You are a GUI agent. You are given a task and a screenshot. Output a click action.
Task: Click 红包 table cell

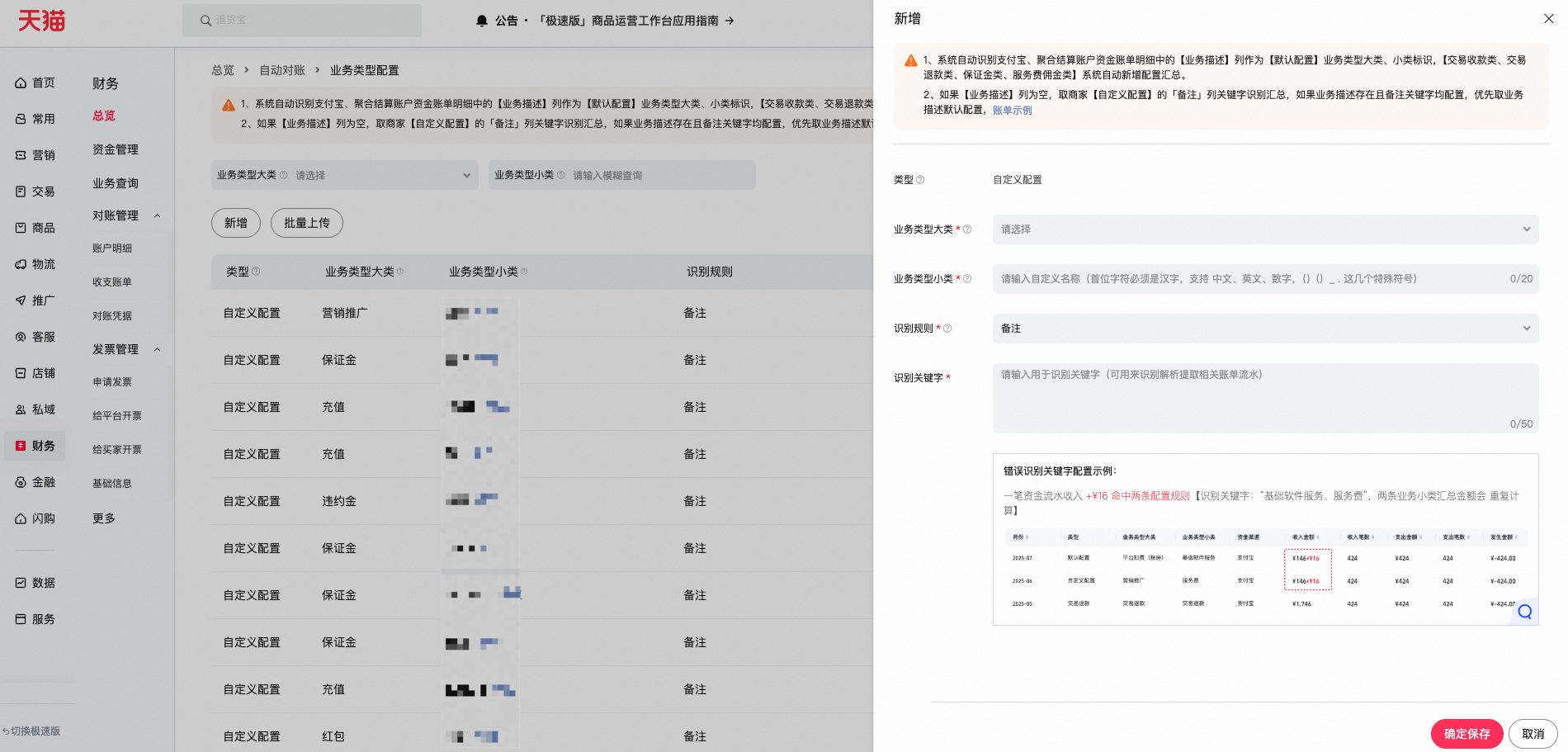(x=333, y=736)
